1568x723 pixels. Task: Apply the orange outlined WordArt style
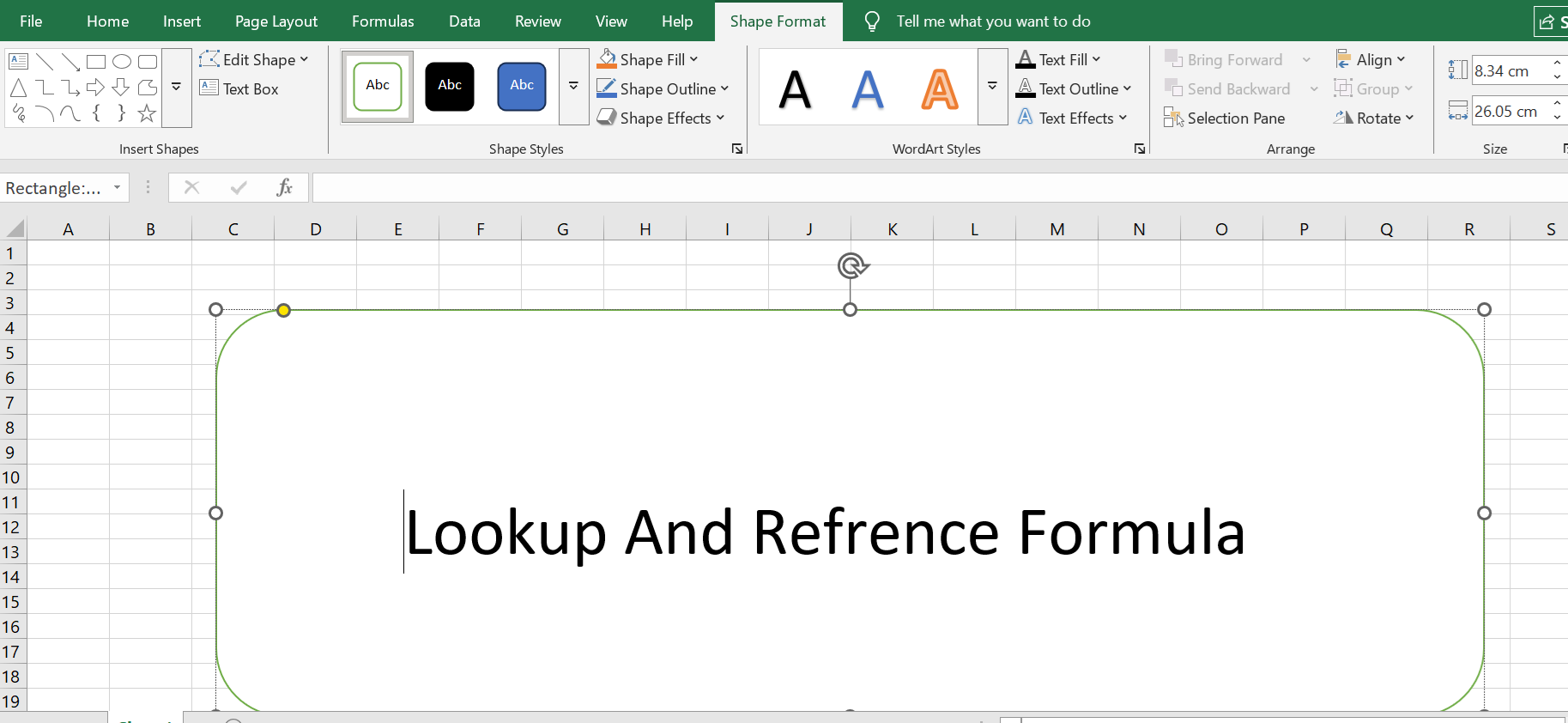click(x=940, y=88)
